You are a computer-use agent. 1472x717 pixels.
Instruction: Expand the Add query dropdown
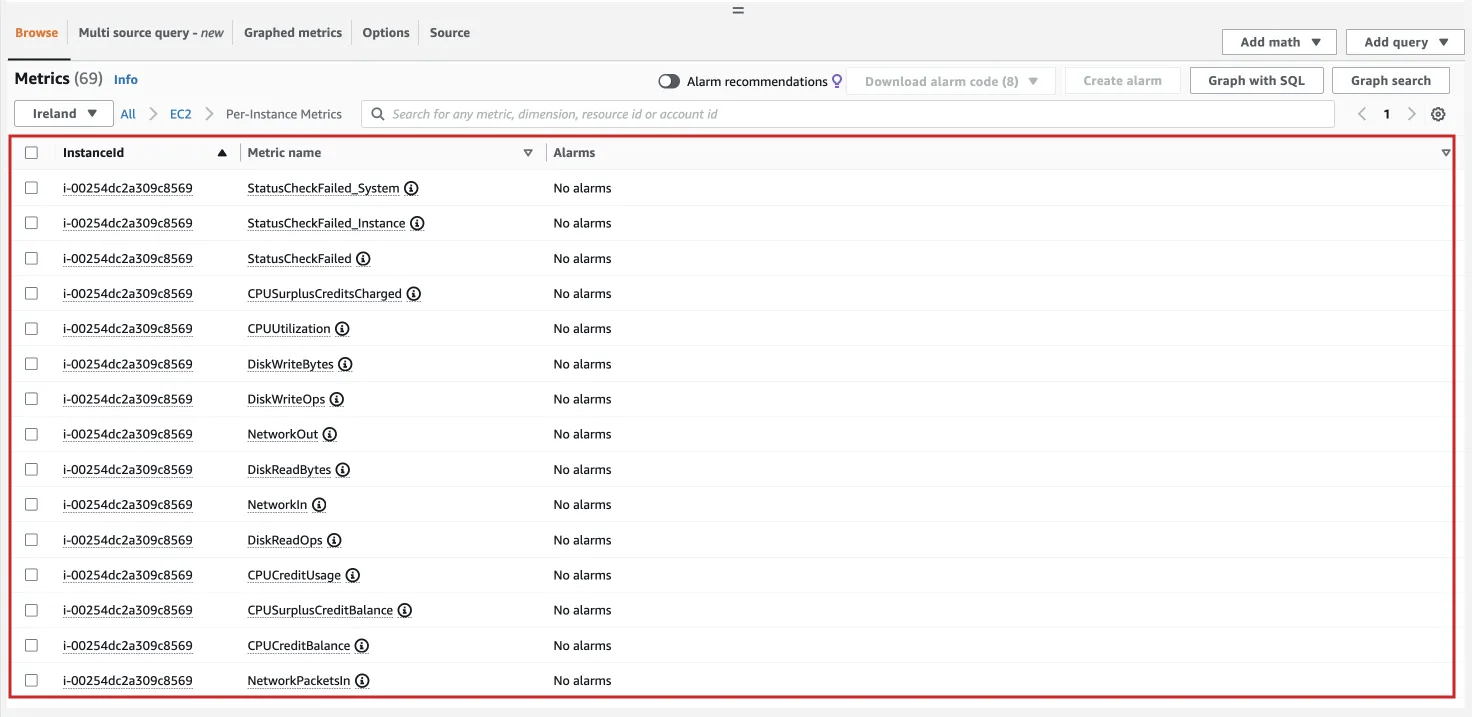click(1404, 41)
